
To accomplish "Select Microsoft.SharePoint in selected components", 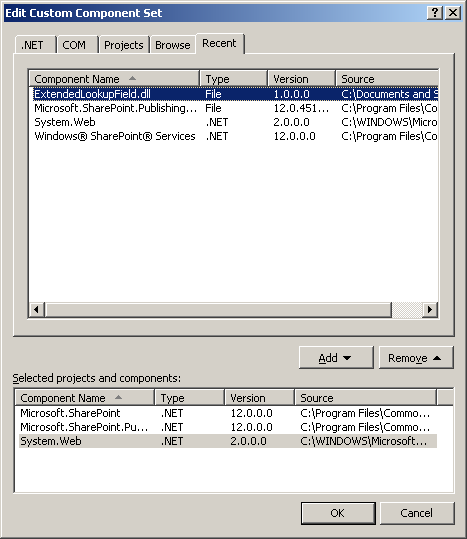I will 228,413.
